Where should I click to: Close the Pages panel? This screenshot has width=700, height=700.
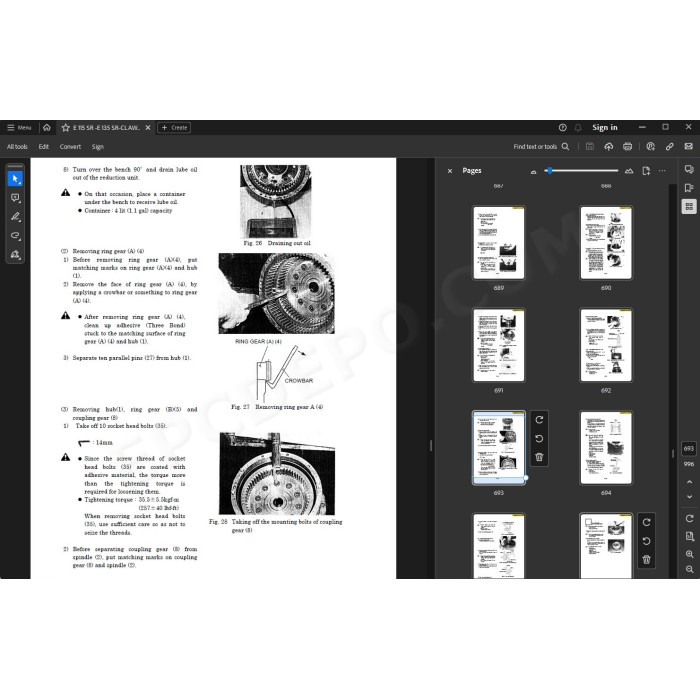[450, 171]
